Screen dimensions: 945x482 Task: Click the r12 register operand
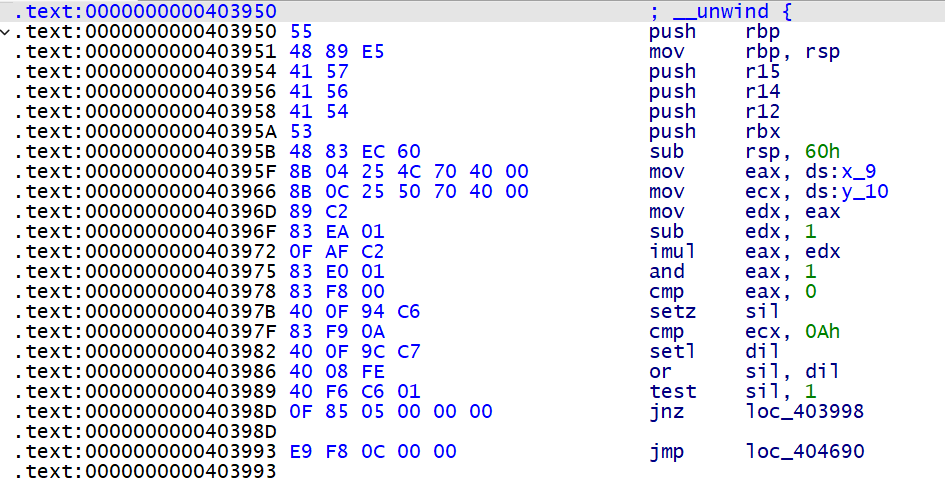(763, 112)
